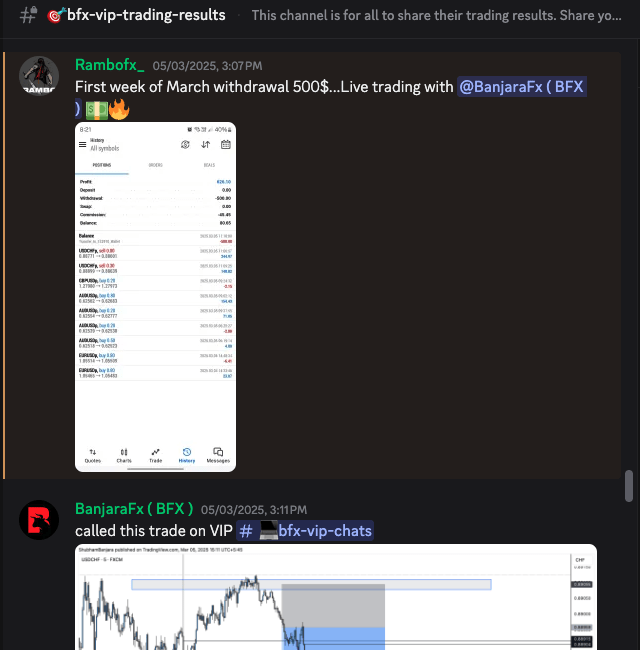Open Rambofx_ profile avatar
The height and width of the screenshot is (650, 640).
pos(39,76)
